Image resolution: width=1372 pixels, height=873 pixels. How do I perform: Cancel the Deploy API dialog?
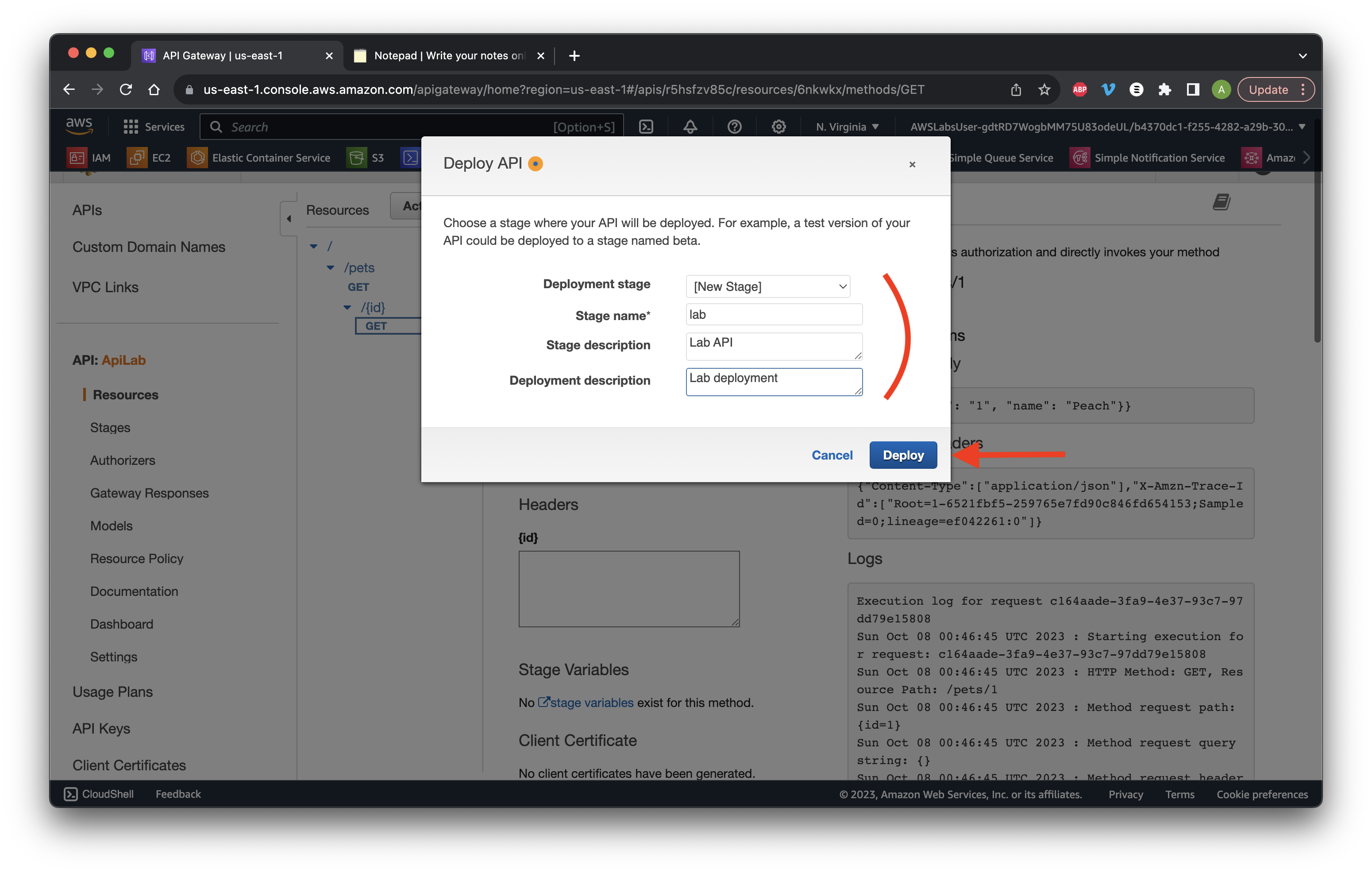pyautogui.click(x=832, y=455)
